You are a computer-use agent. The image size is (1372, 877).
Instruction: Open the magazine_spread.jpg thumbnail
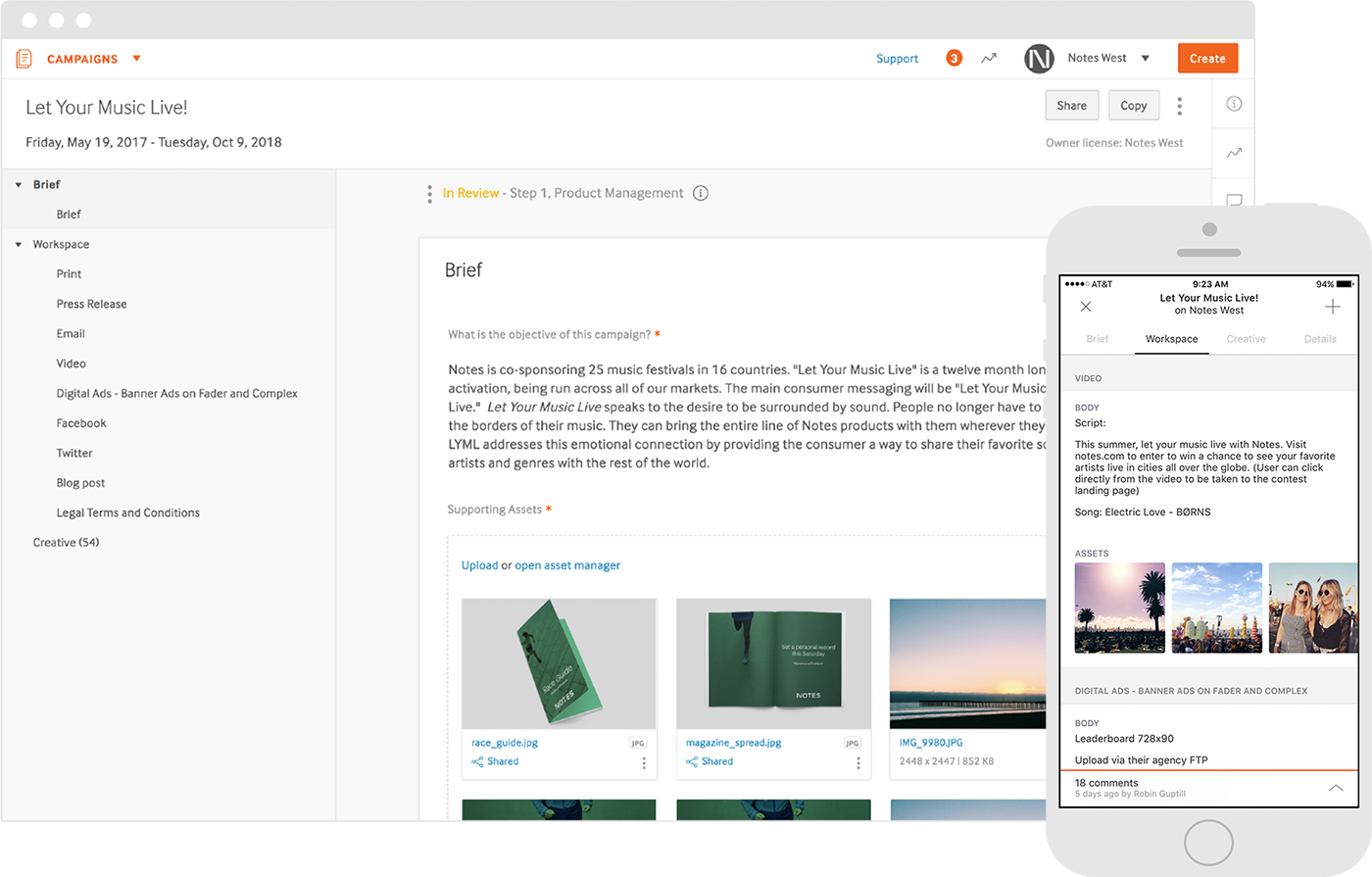tap(773, 663)
